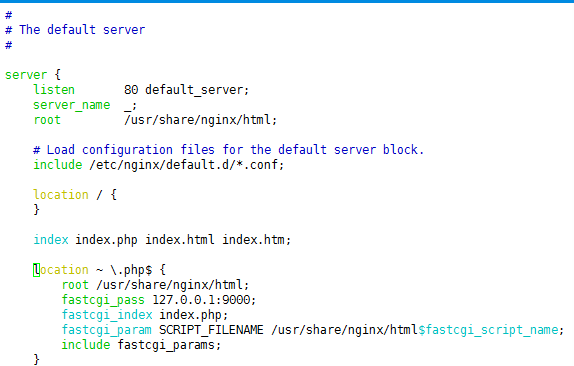The image size is (574, 366).
Task: Click the 'fastcgi_pass' directive
Action: coord(103,300)
